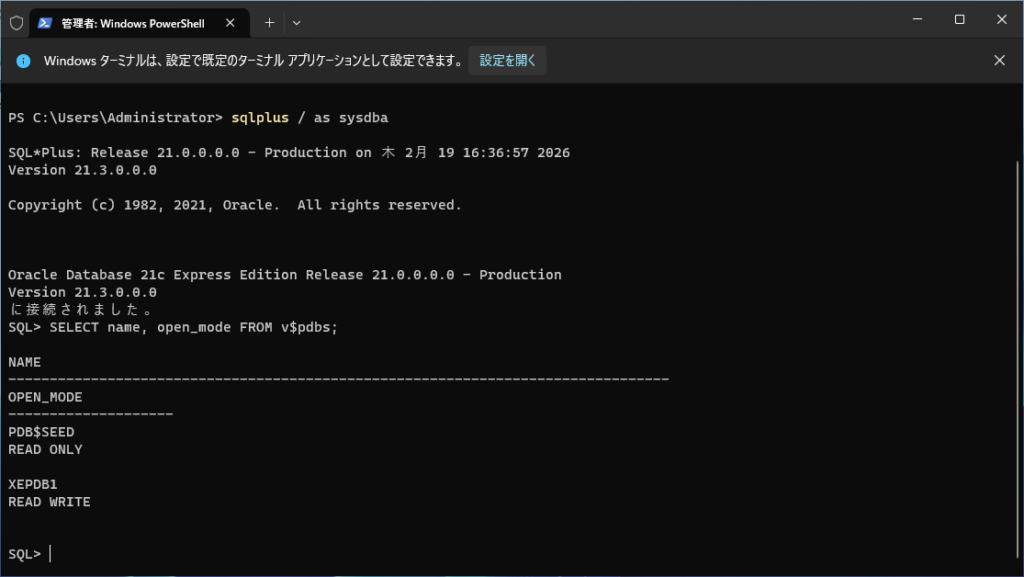Screen dimensions: 1024x577
Task: Click the PDB$SEED entry in query results
Action: [x=41, y=432]
